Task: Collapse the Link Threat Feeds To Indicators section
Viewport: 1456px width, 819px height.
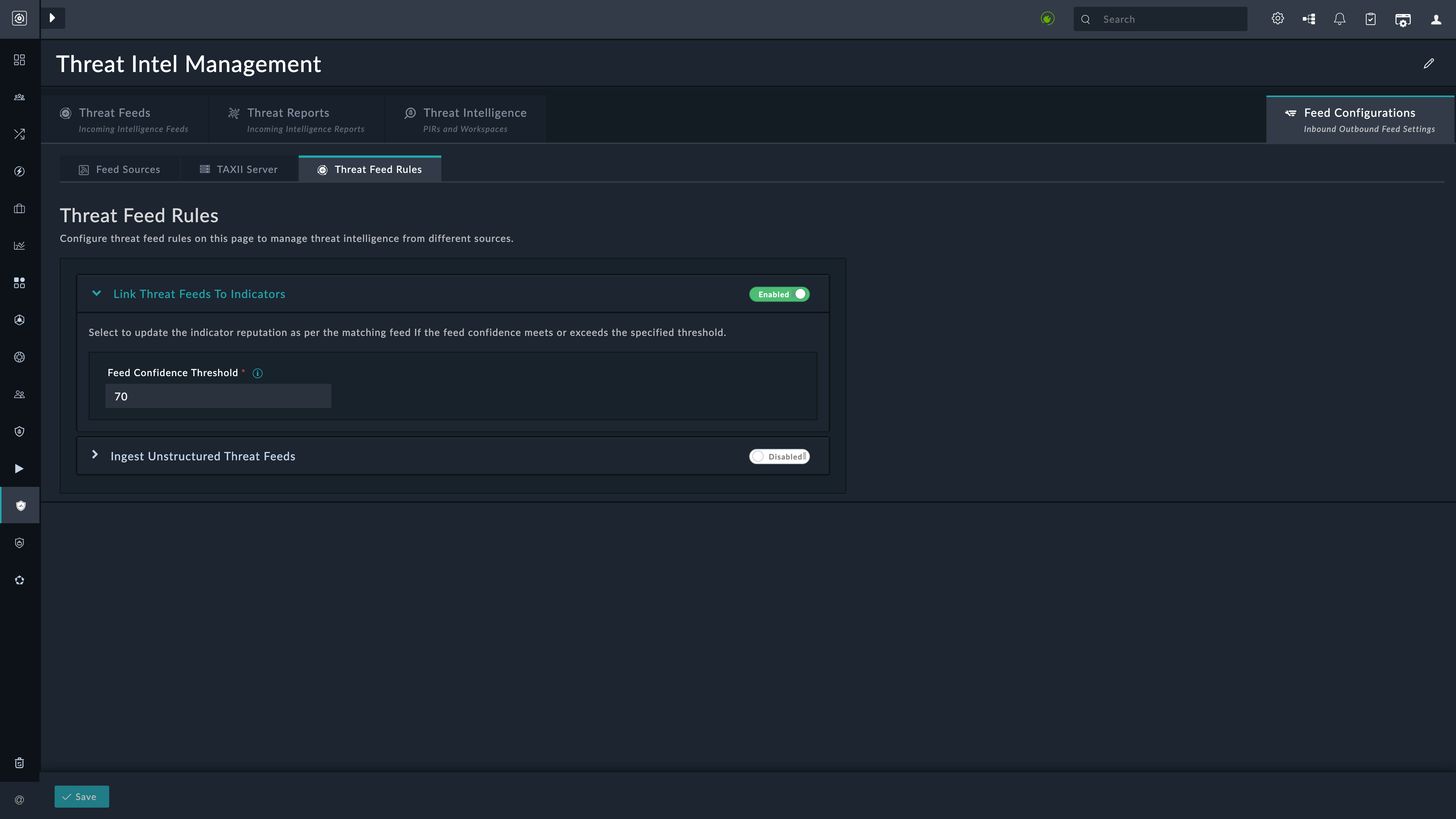Action: (x=97, y=293)
